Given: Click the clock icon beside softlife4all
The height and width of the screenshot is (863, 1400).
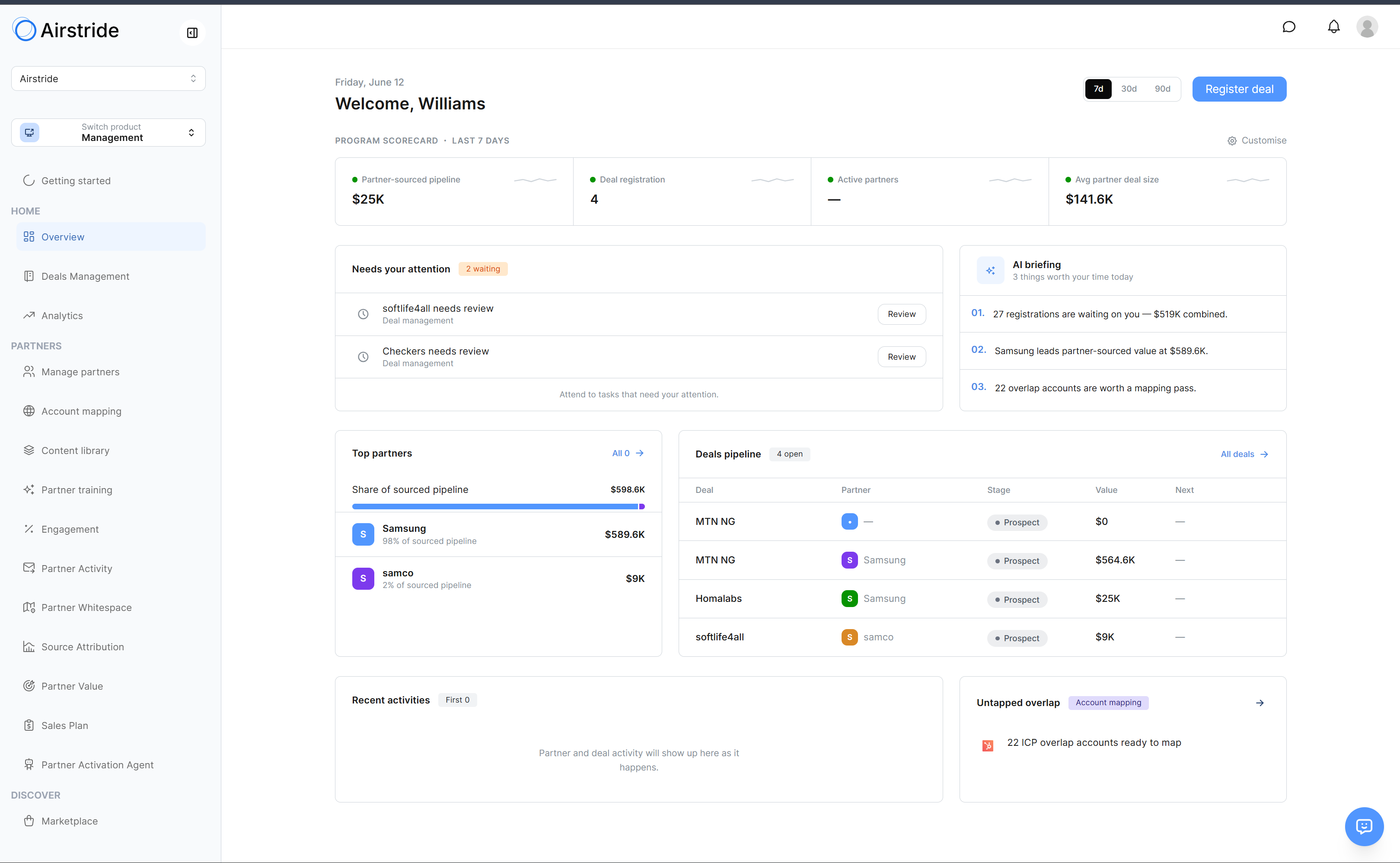Looking at the screenshot, I should [363, 314].
